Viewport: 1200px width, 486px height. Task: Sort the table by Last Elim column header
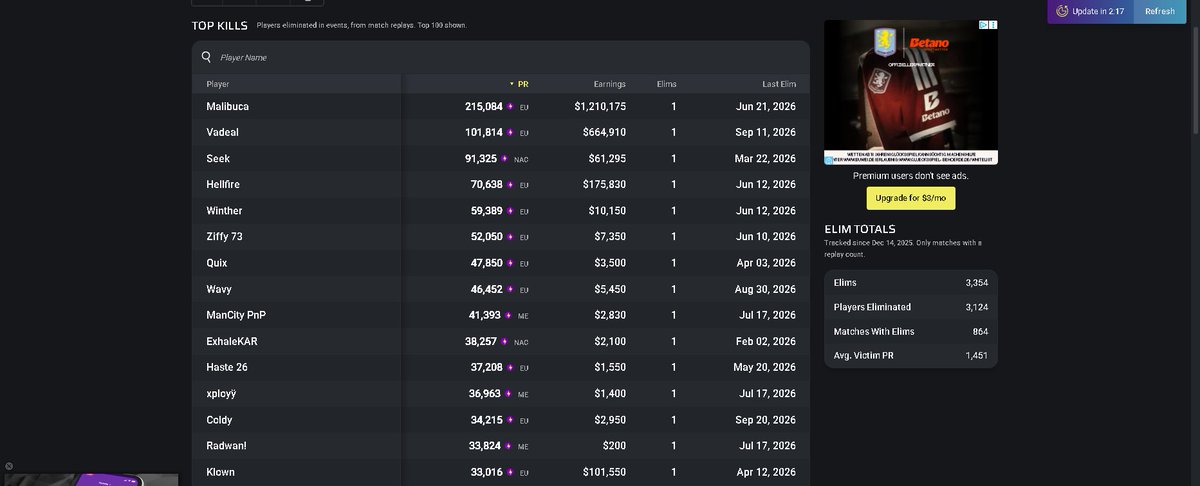coord(779,84)
